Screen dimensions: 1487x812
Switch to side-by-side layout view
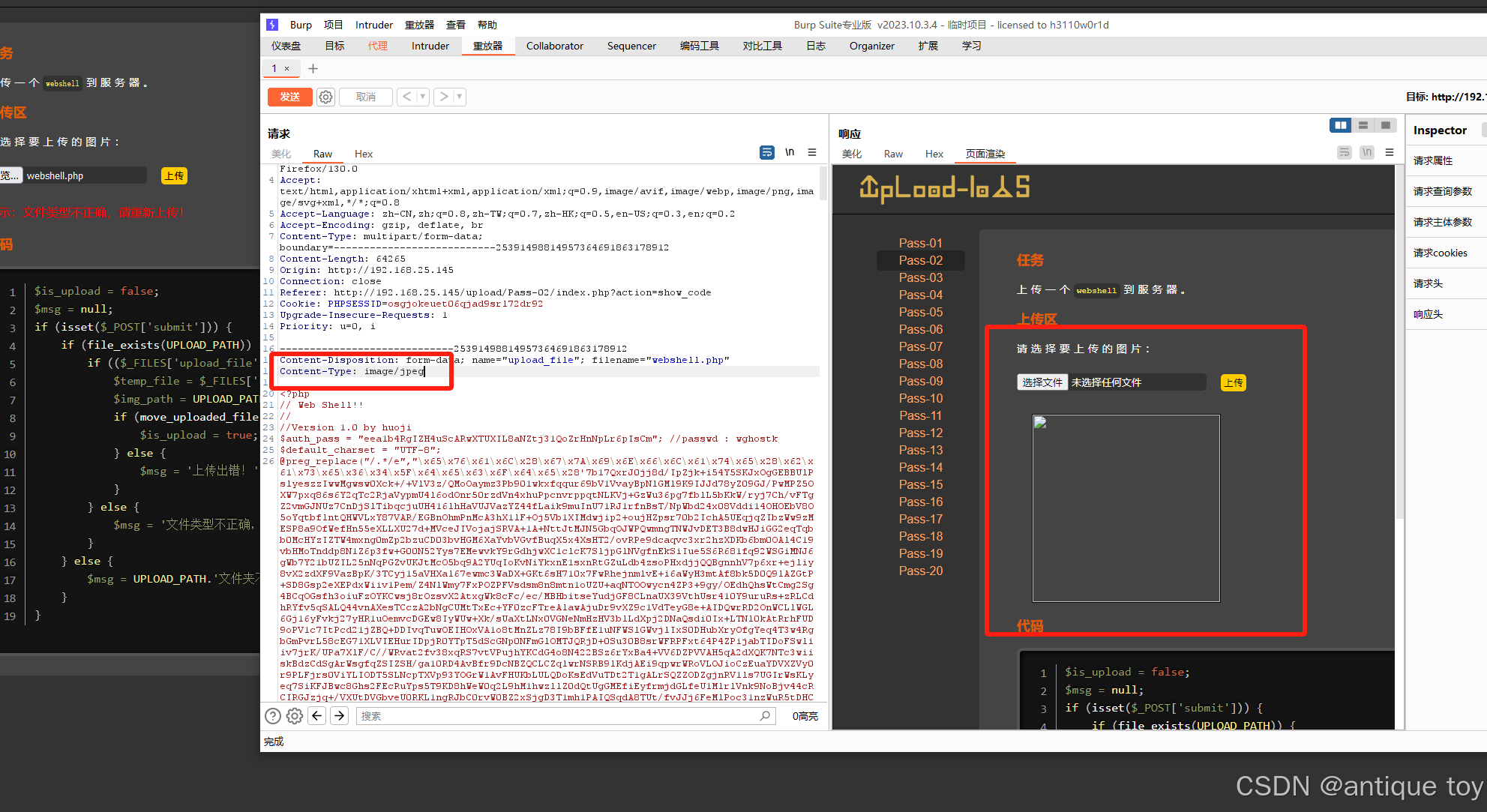1340,125
